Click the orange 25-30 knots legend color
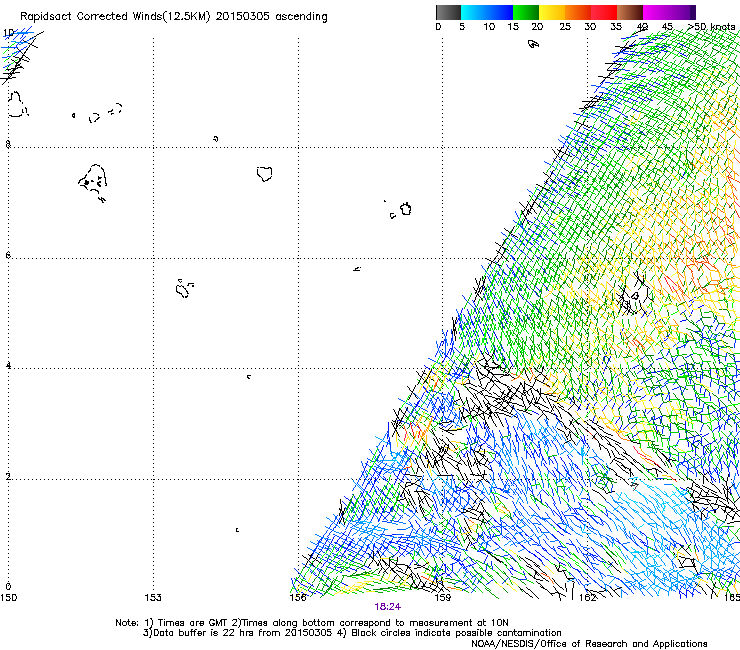Screen dimensions: 740x650 pyautogui.click(x=578, y=12)
